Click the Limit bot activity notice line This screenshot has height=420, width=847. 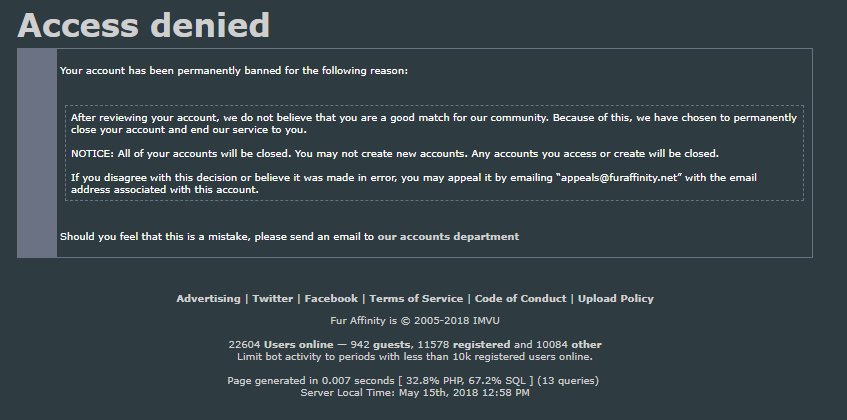415,357
